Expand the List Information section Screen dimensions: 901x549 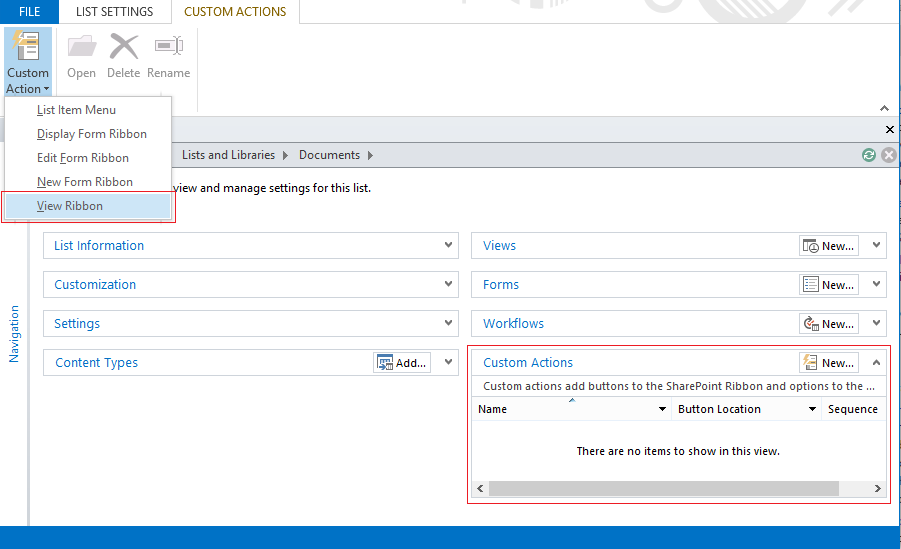pos(449,245)
